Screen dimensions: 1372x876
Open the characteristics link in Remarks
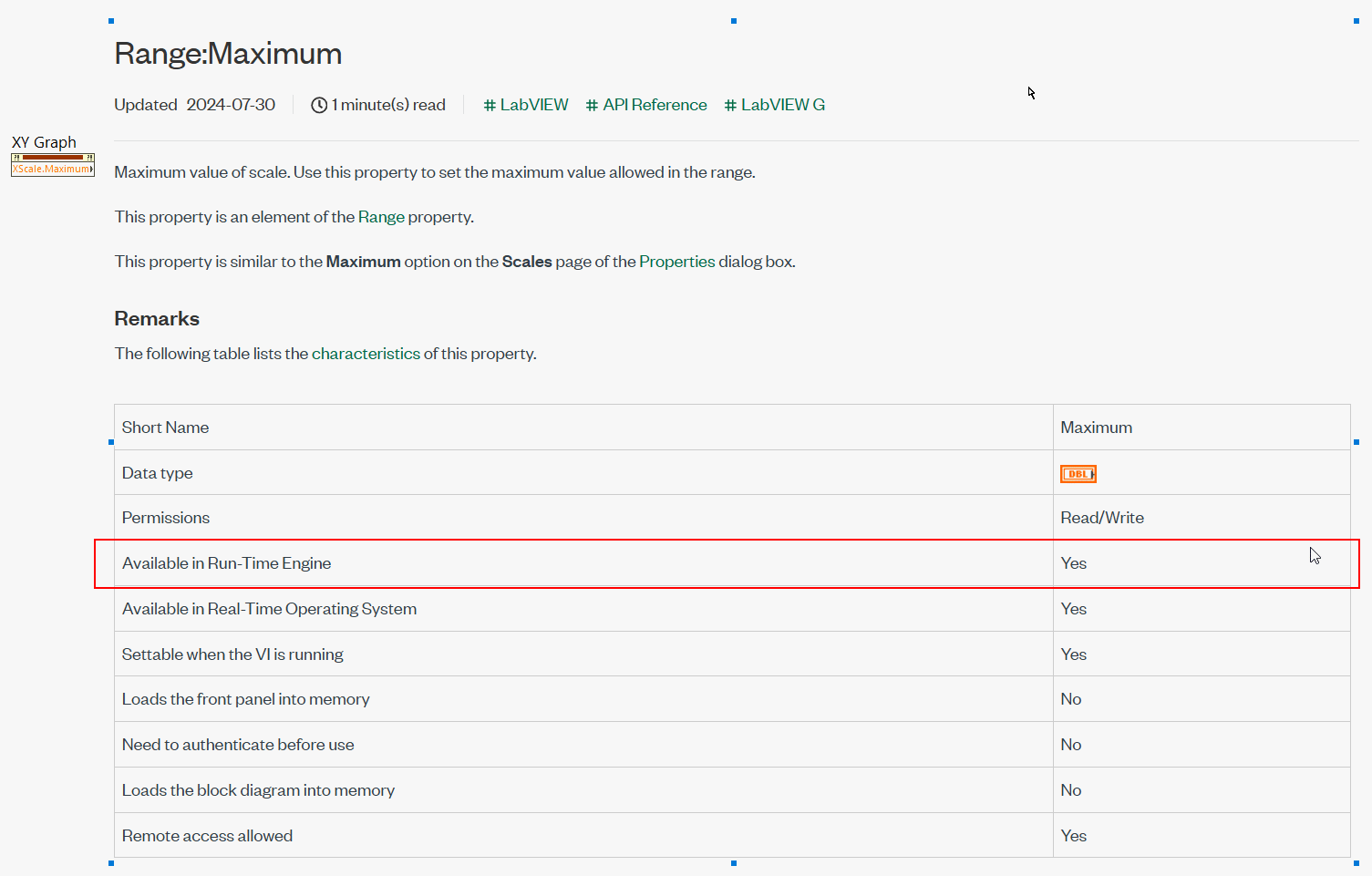click(x=366, y=354)
